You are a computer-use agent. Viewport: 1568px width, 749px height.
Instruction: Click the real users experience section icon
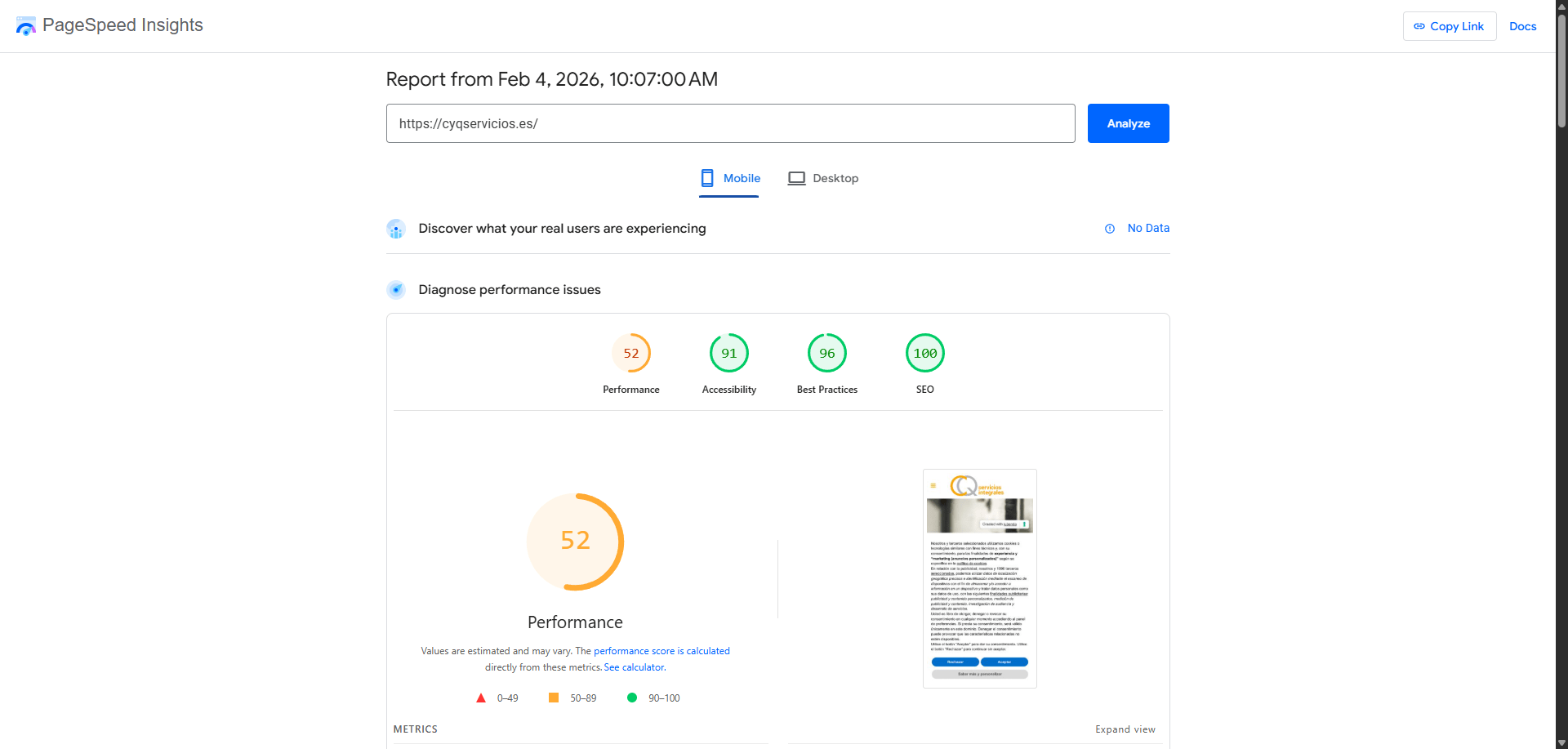pos(396,229)
